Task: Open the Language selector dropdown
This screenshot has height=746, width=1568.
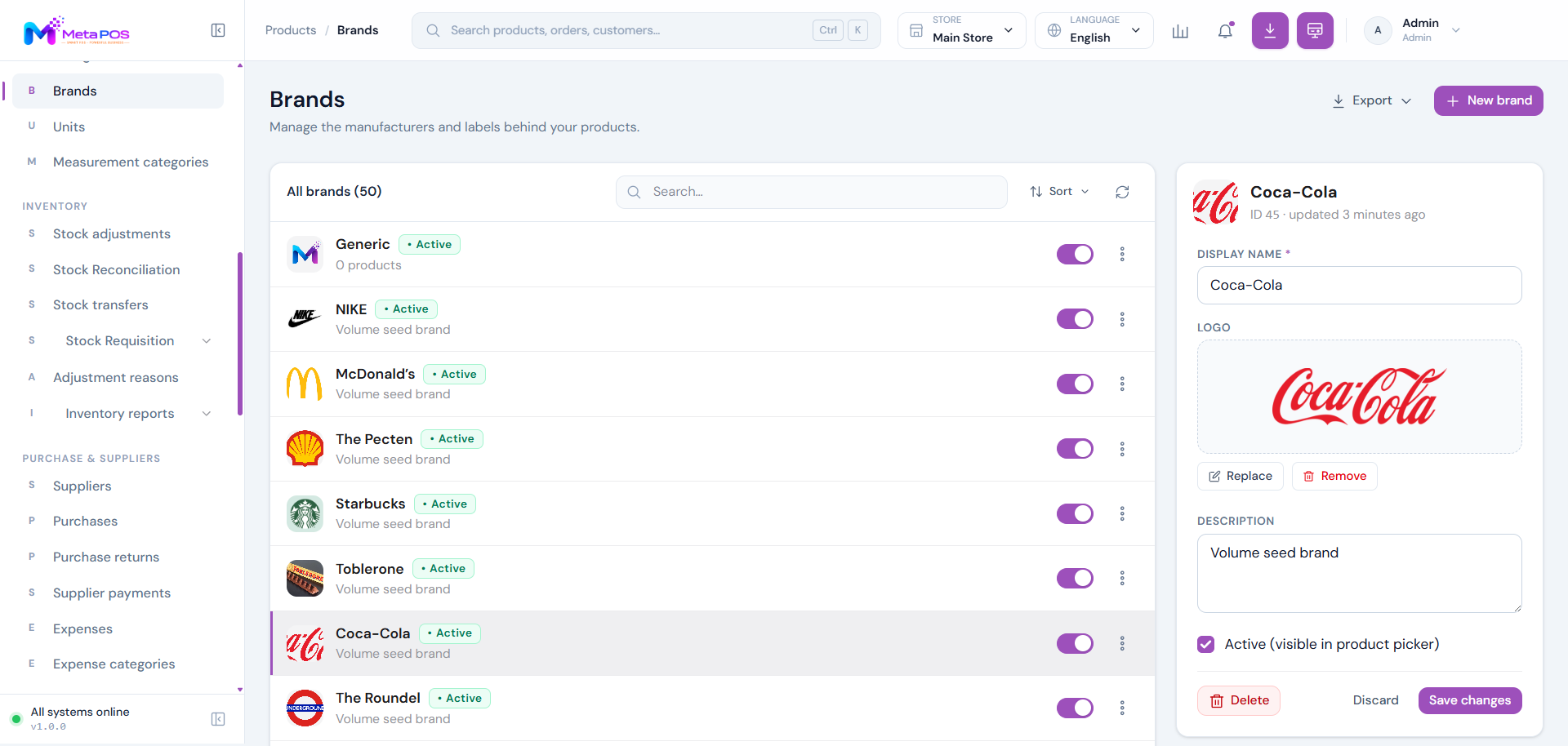Action: [x=1094, y=31]
